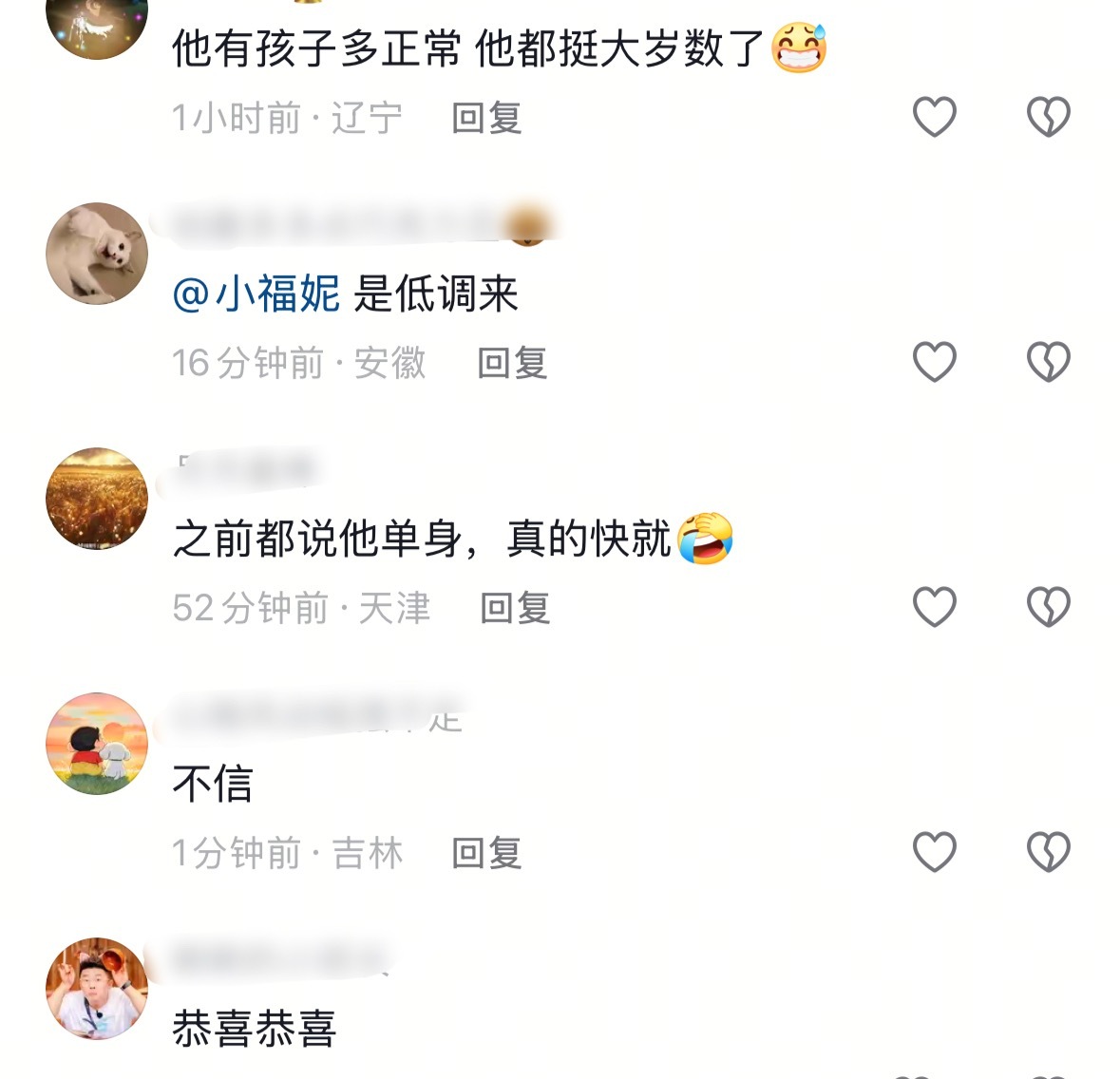This screenshot has width=1120, height=1079.
Task: Like the 之前都说他单身 comment
Action: [x=935, y=607]
